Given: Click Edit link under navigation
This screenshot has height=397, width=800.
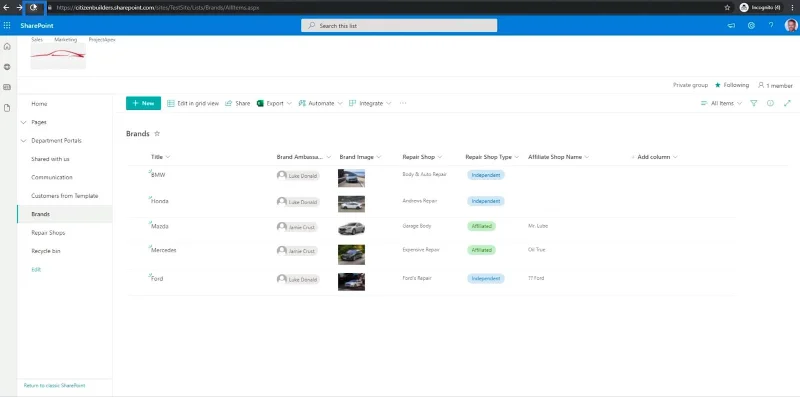Looking at the screenshot, I should pos(36,269).
